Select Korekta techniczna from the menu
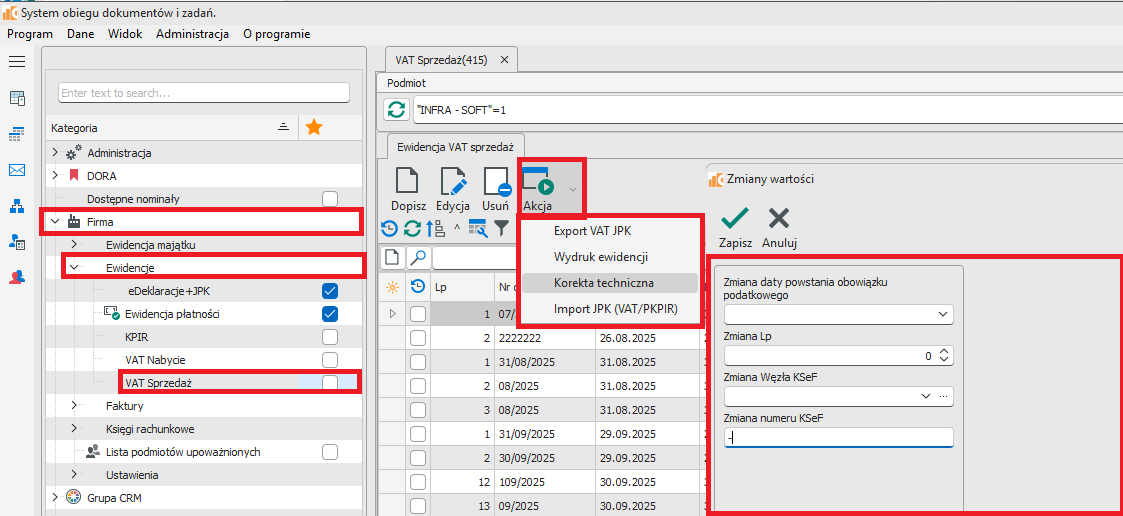The width and height of the screenshot is (1123, 516). tap(604, 283)
